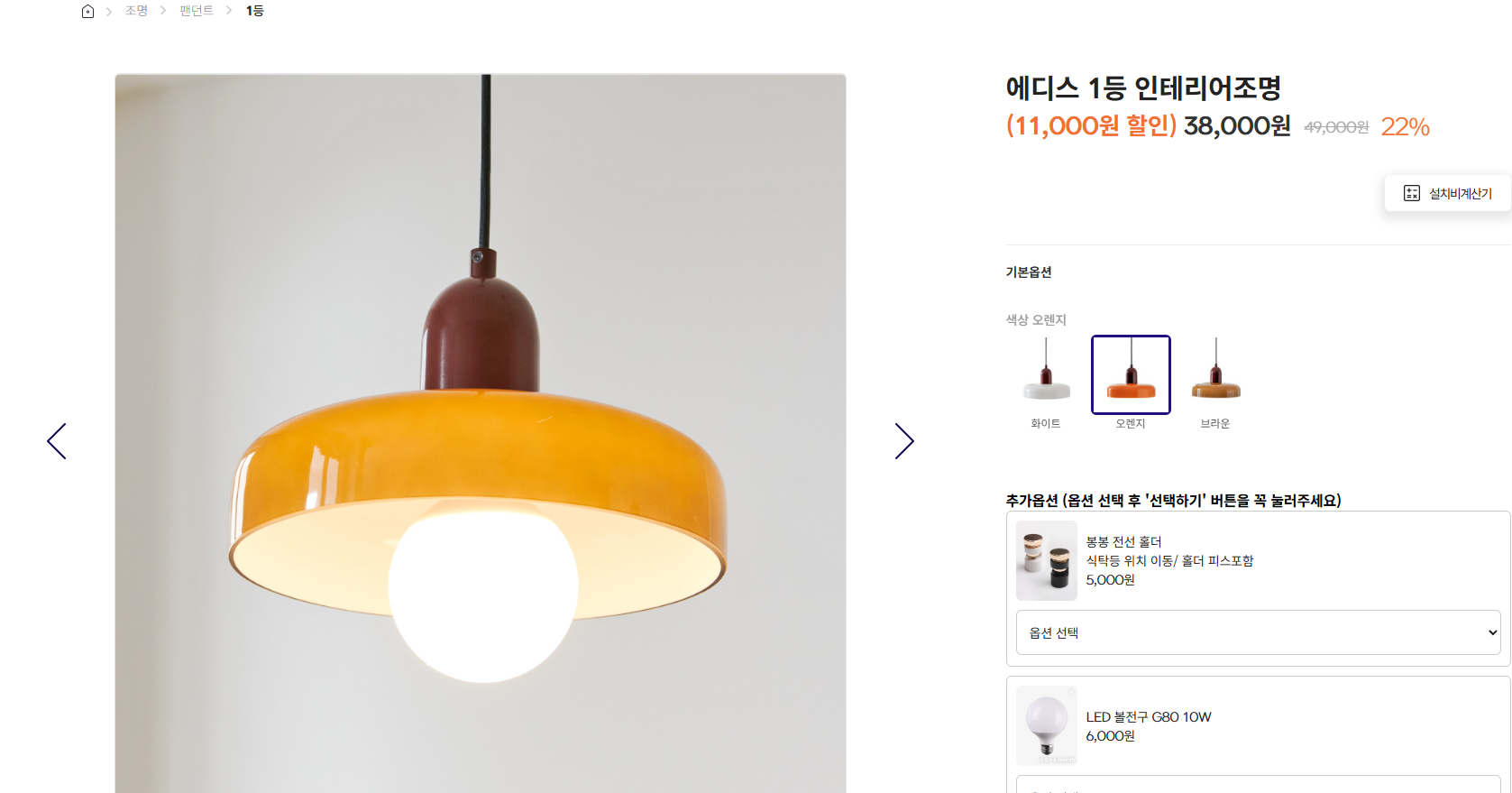The width and height of the screenshot is (1512, 793).
Task: Show the previous product image
Action: coord(57,441)
